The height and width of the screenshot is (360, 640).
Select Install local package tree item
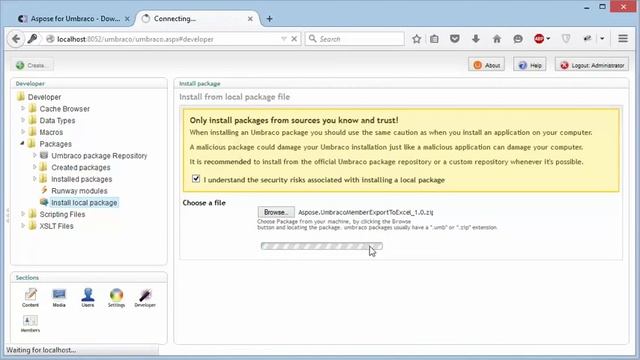coord(84,202)
